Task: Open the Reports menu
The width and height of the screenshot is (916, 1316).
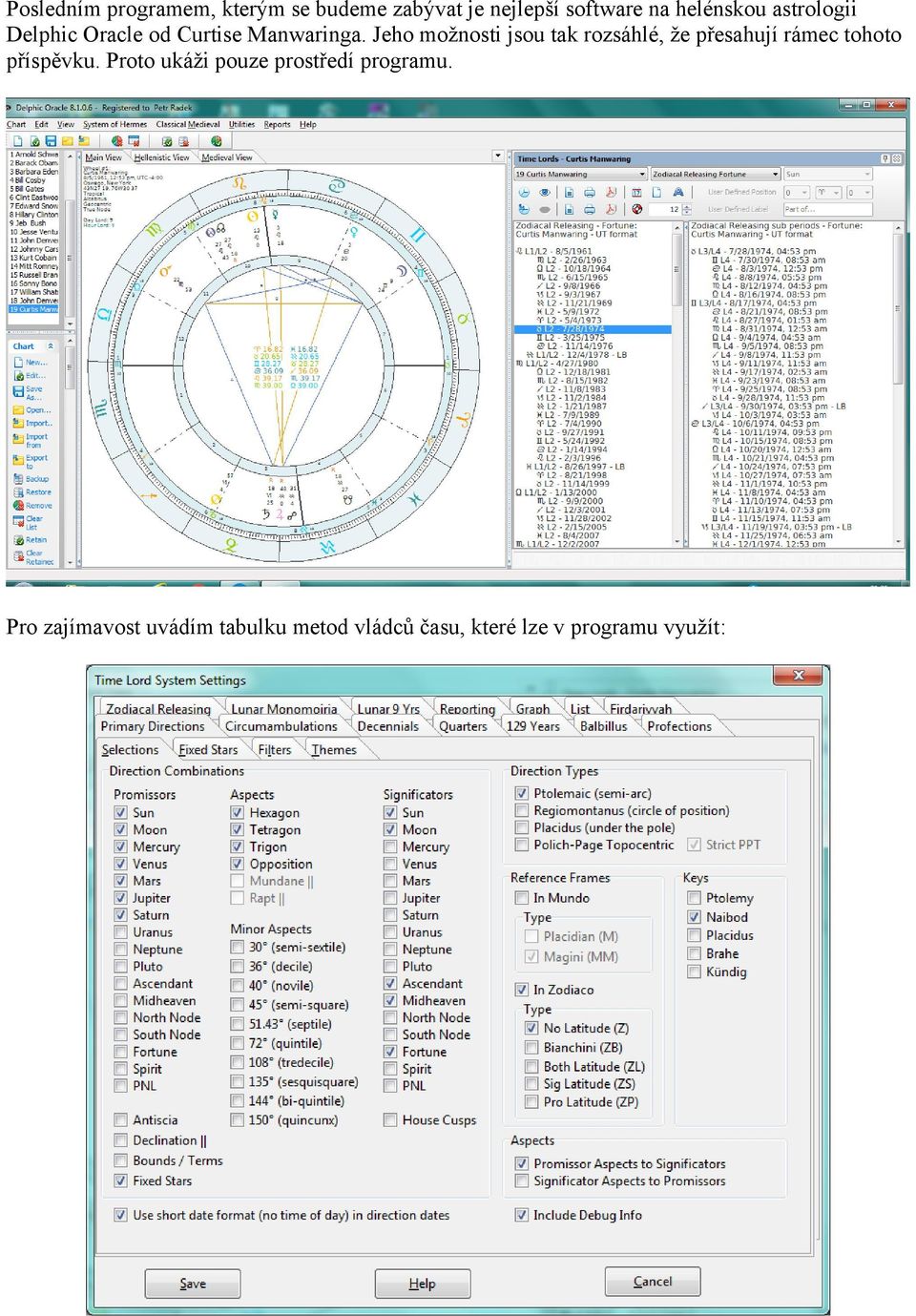Action: click(x=277, y=124)
